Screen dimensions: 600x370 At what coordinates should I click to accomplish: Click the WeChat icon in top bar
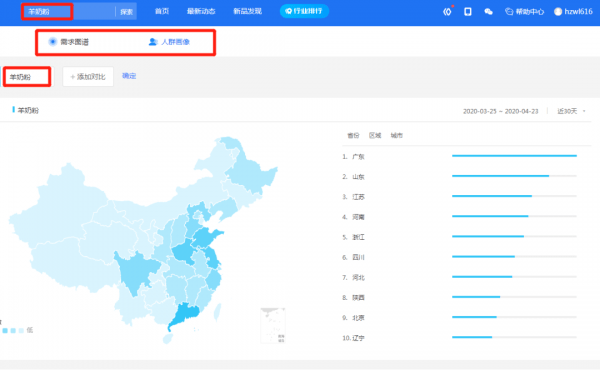coord(488,11)
